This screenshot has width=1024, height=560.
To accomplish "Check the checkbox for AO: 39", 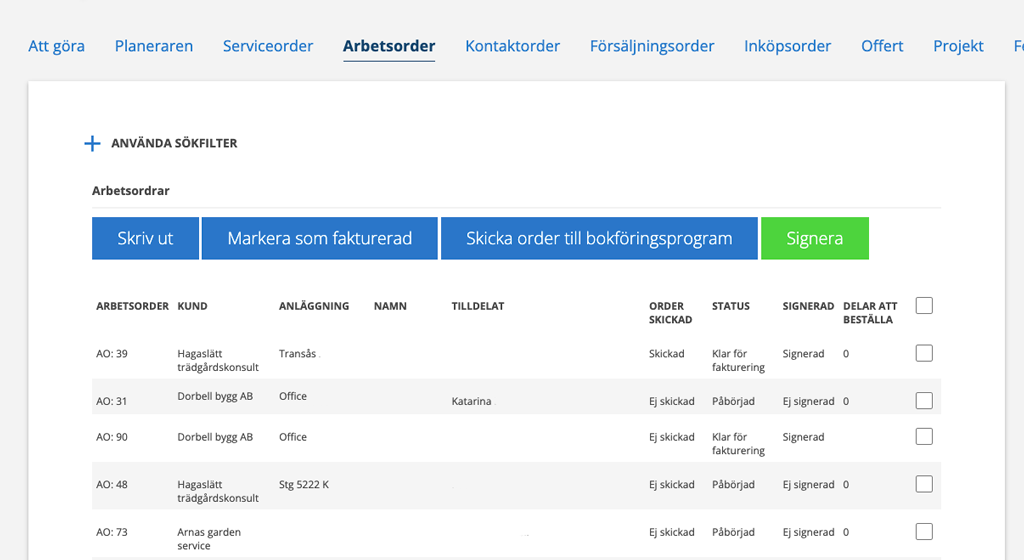I will (x=924, y=353).
